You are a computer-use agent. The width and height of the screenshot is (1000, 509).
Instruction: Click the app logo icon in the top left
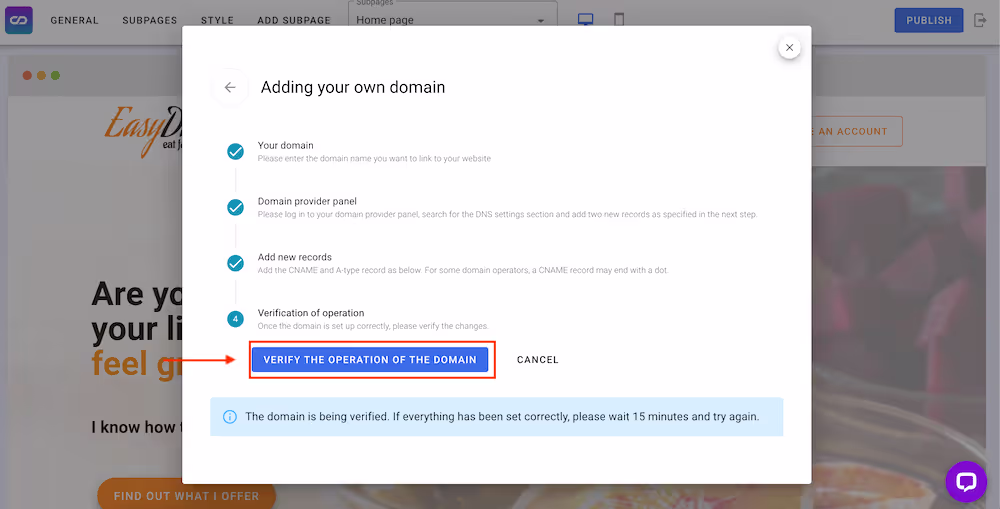[x=19, y=20]
